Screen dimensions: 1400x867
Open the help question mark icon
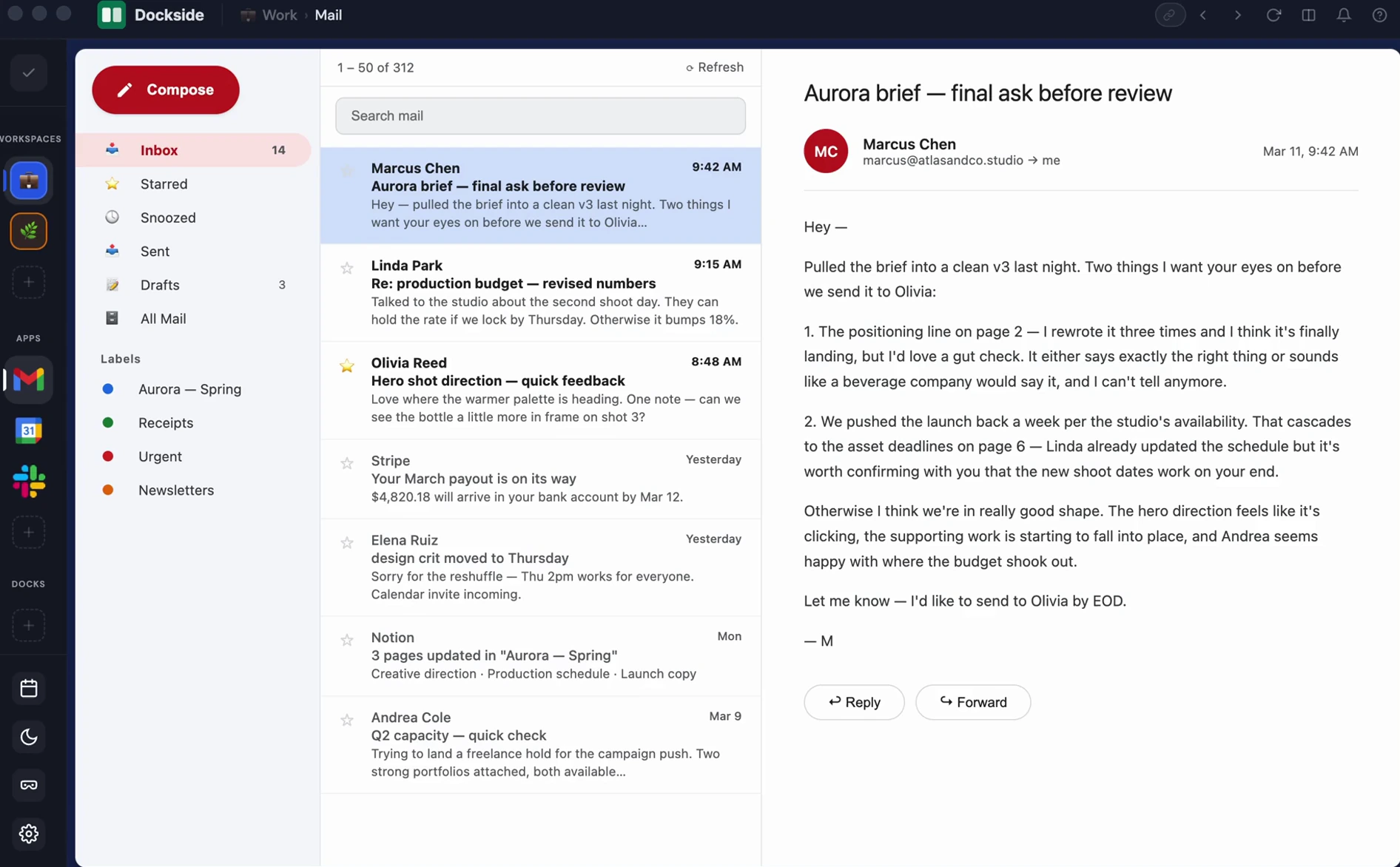[1379, 15]
